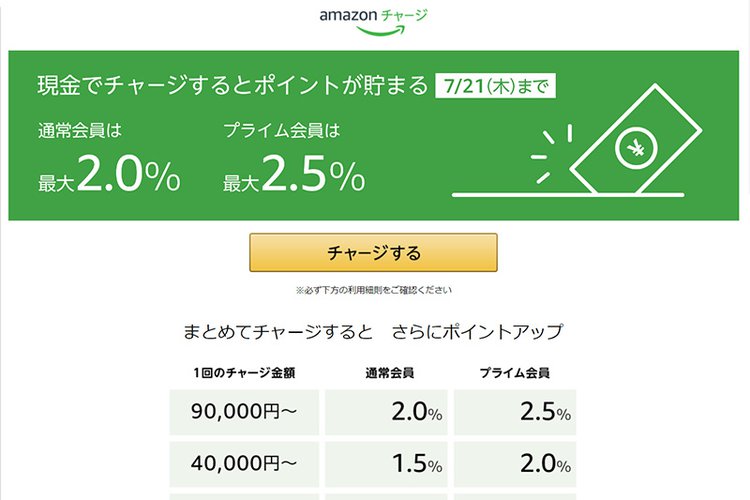Click the プライム会員 table column header

pos(514,373)
